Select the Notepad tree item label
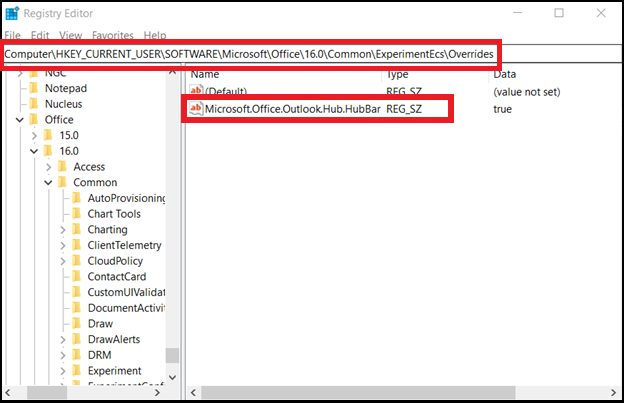Image resolution: width=624 pixels, height=403 pixels. coord(66,88)
